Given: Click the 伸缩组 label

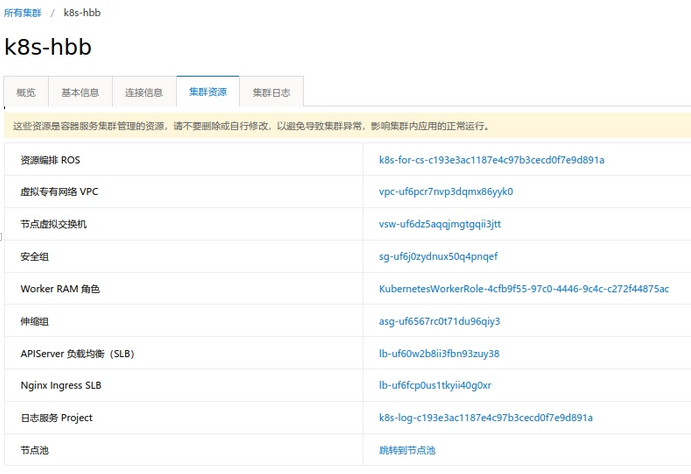Looking at the screenshot, I should tap(34, 321).
